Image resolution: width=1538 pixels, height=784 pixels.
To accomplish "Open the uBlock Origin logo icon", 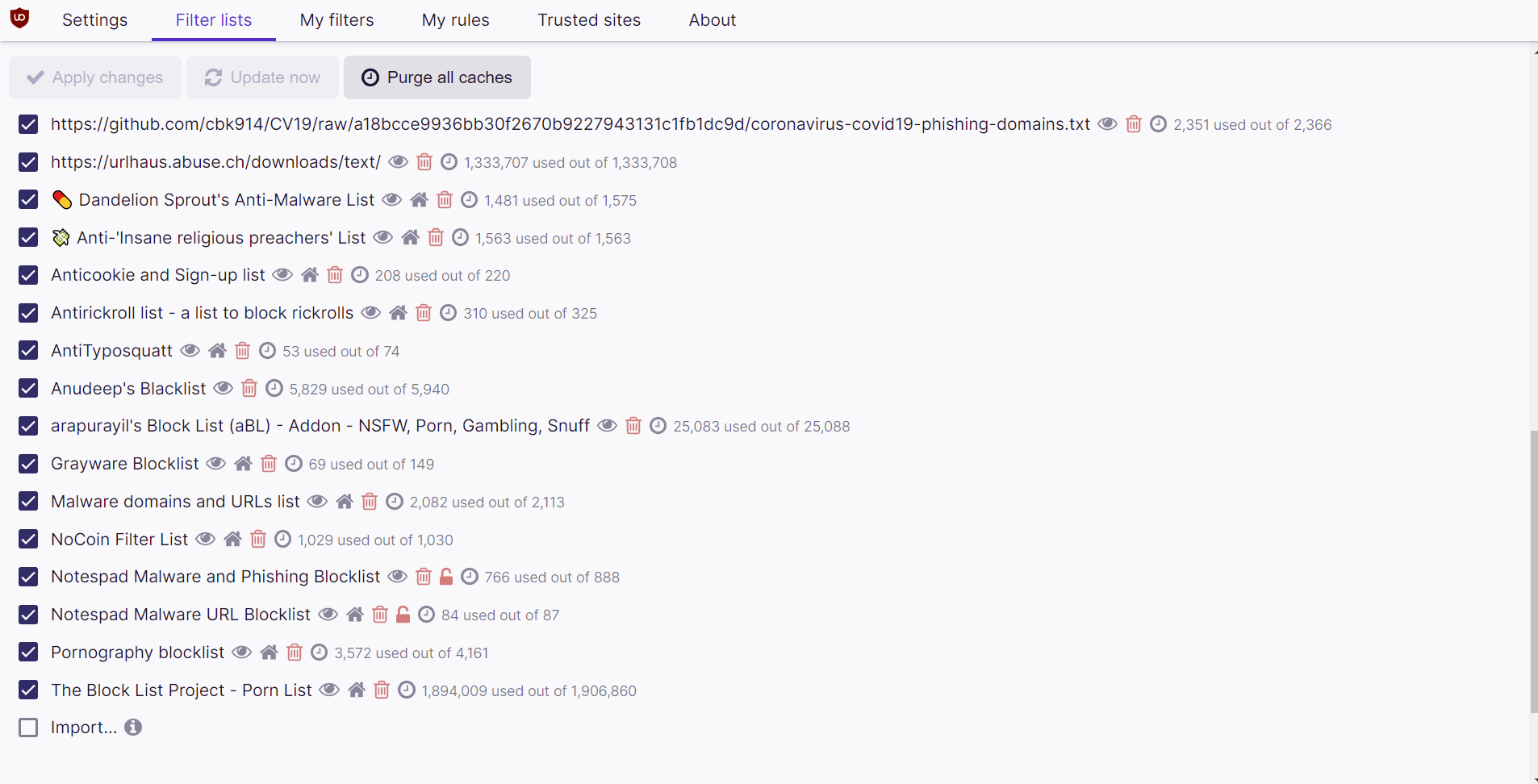I will tap(19, 17).
